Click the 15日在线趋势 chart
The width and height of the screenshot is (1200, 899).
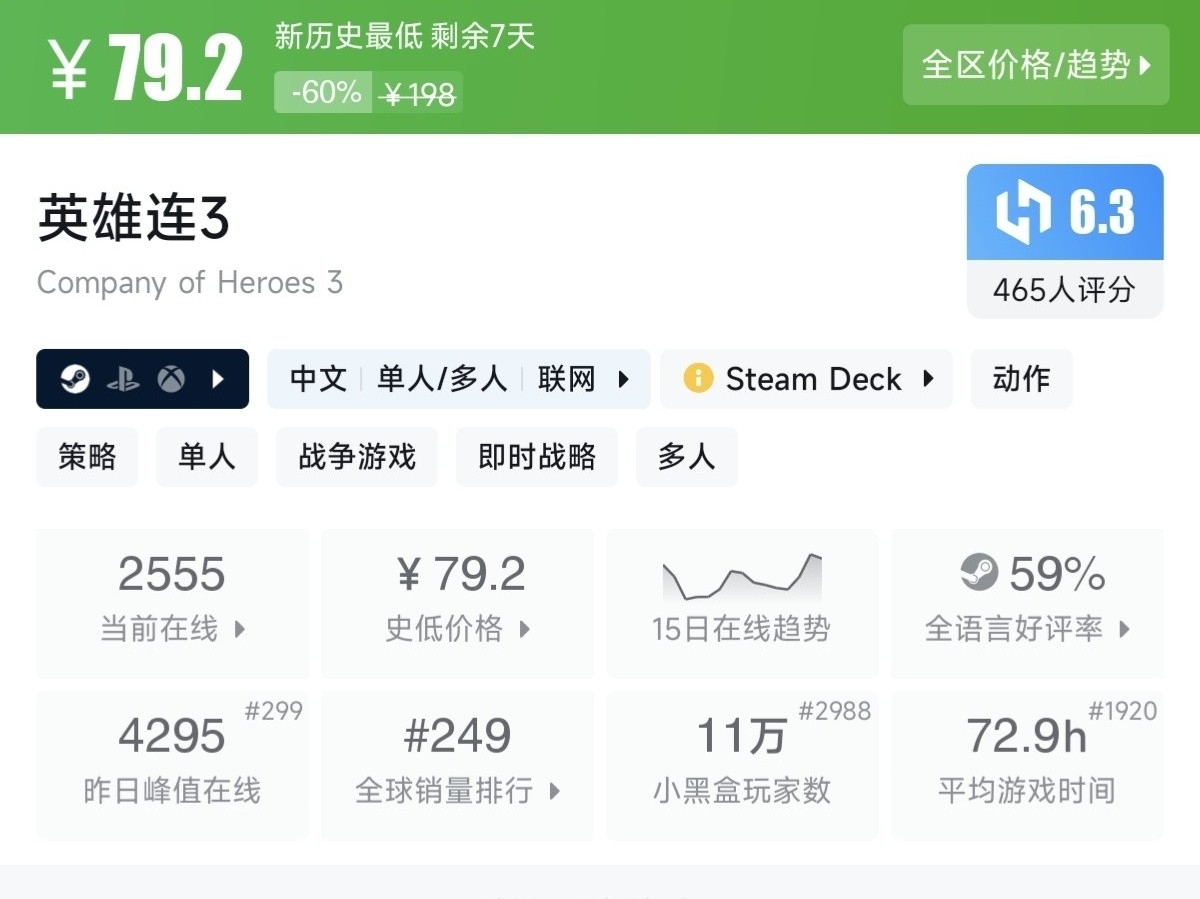click(741, 603)
